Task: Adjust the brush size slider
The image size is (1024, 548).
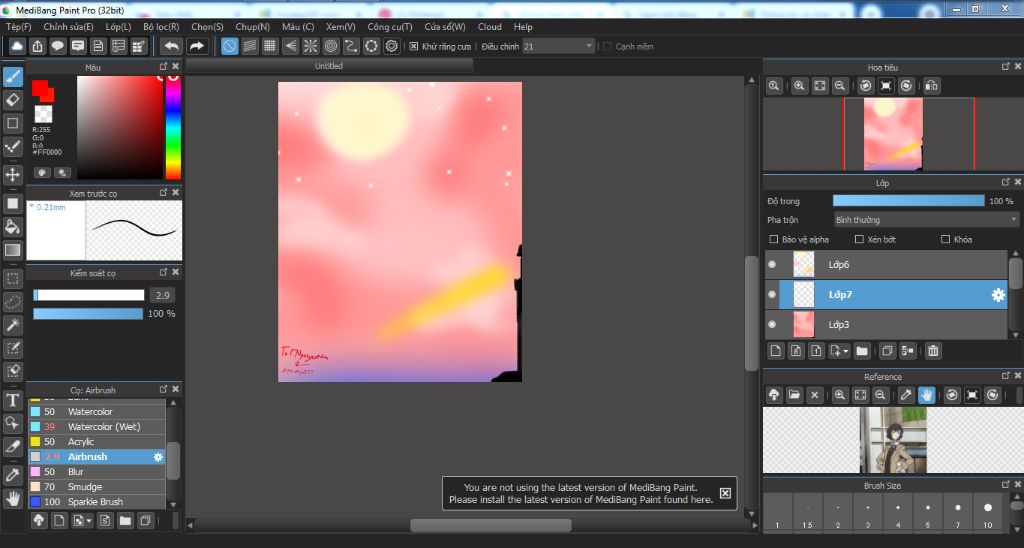Action: coord(89,295)
